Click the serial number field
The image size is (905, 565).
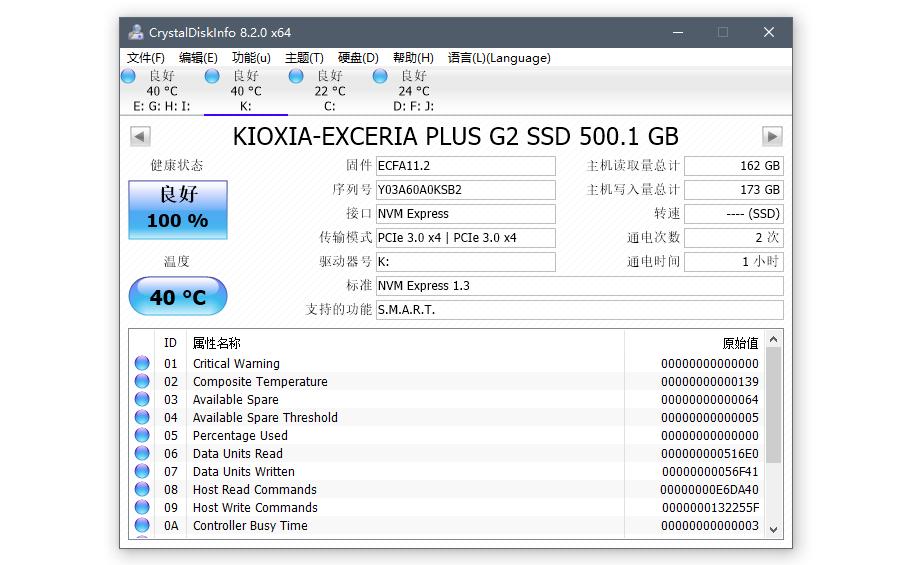pyautogui.click(x=465, y=190)
